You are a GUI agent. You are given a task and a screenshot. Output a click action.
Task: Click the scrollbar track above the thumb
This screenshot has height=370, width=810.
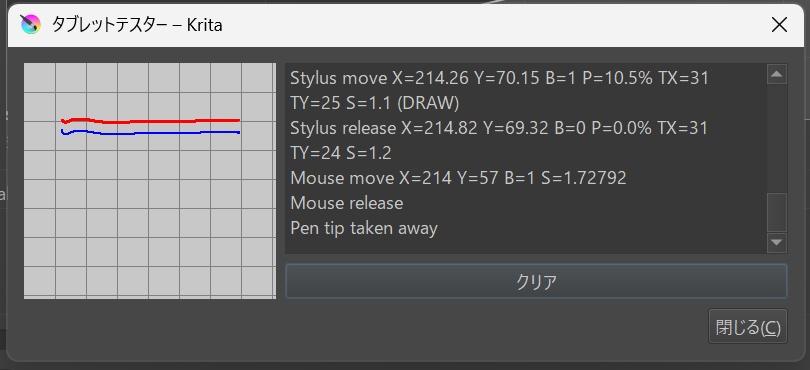[x=776, y=138]
